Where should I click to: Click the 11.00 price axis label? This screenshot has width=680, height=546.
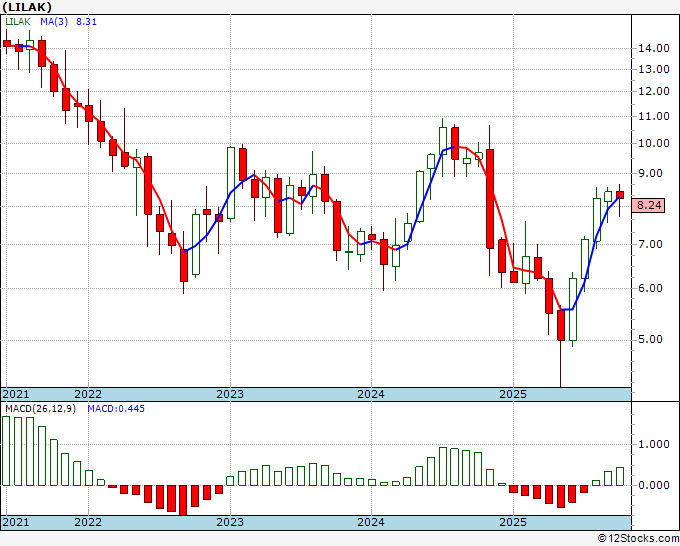[654, 116]
